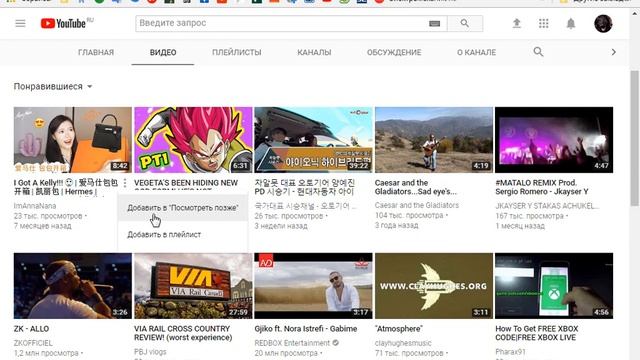Click the page vertical scrollbar thumb
Viewport: 640px width, 360px height.
tap(634, 138)
